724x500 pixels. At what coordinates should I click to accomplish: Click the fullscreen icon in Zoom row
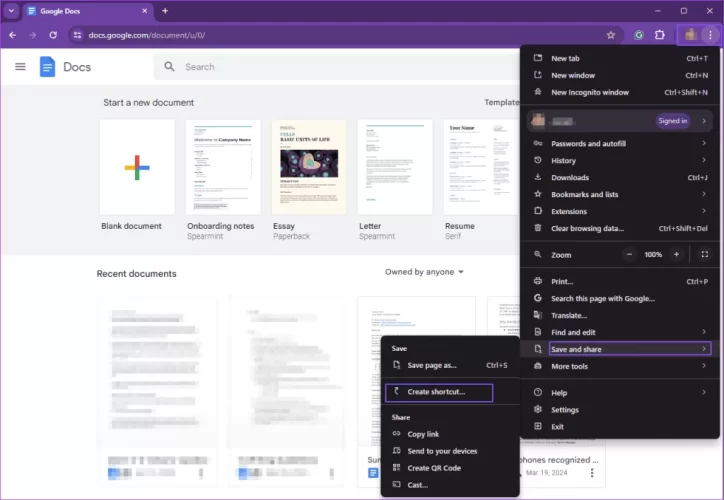704,255
